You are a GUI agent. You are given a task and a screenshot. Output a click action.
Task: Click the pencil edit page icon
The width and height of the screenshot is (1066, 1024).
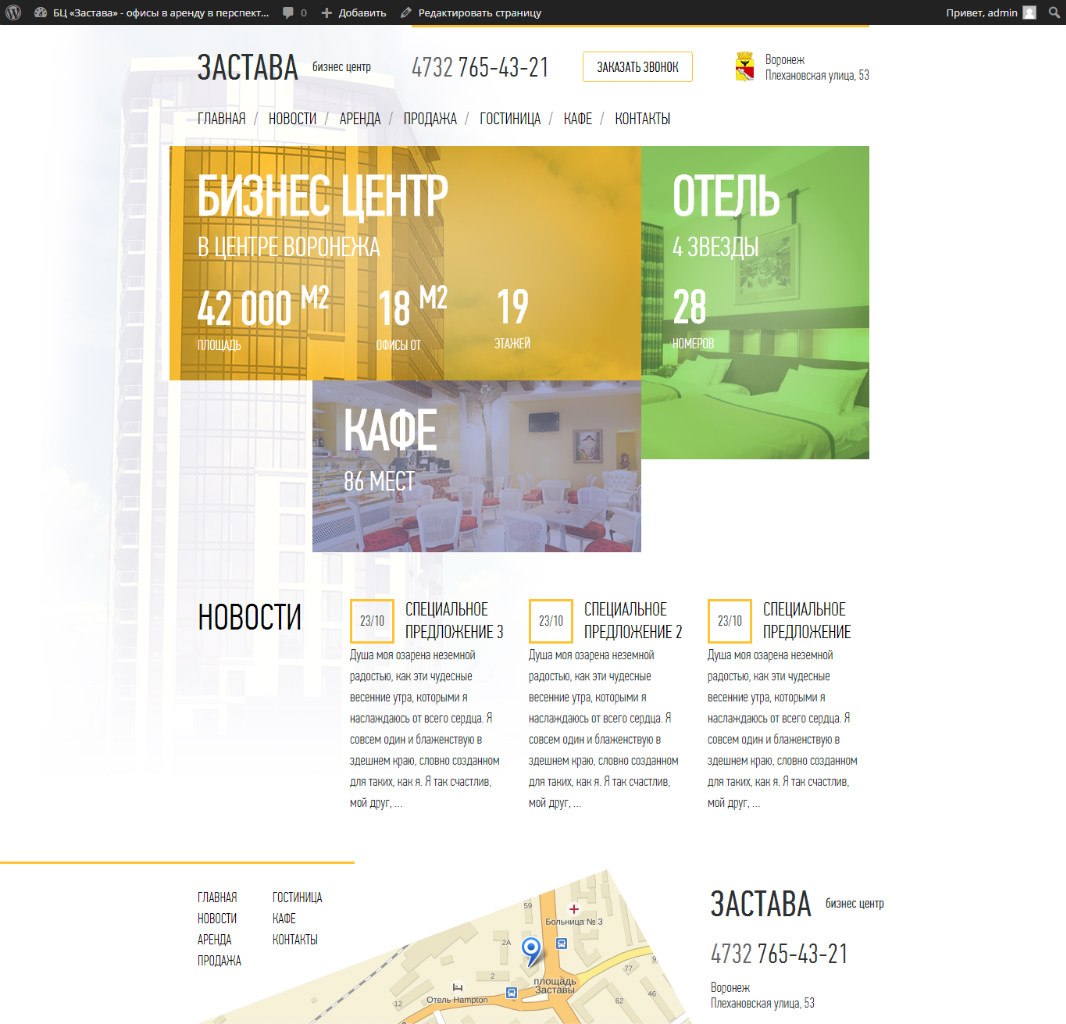[406, 12]
